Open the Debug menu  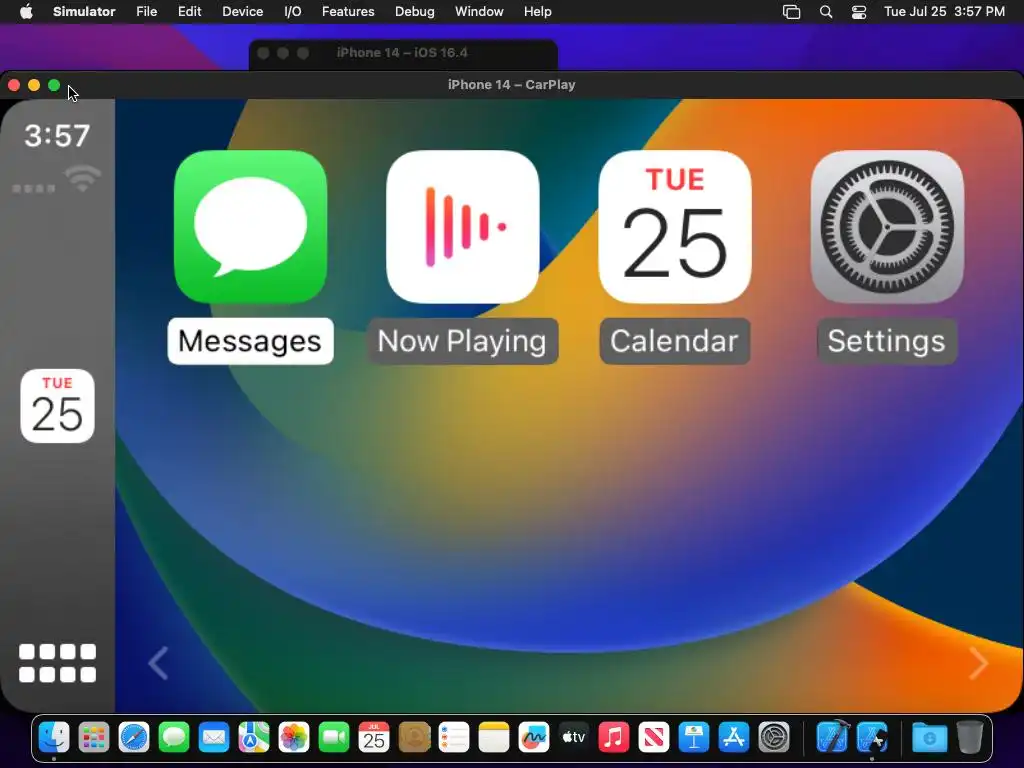pos(415,12)
